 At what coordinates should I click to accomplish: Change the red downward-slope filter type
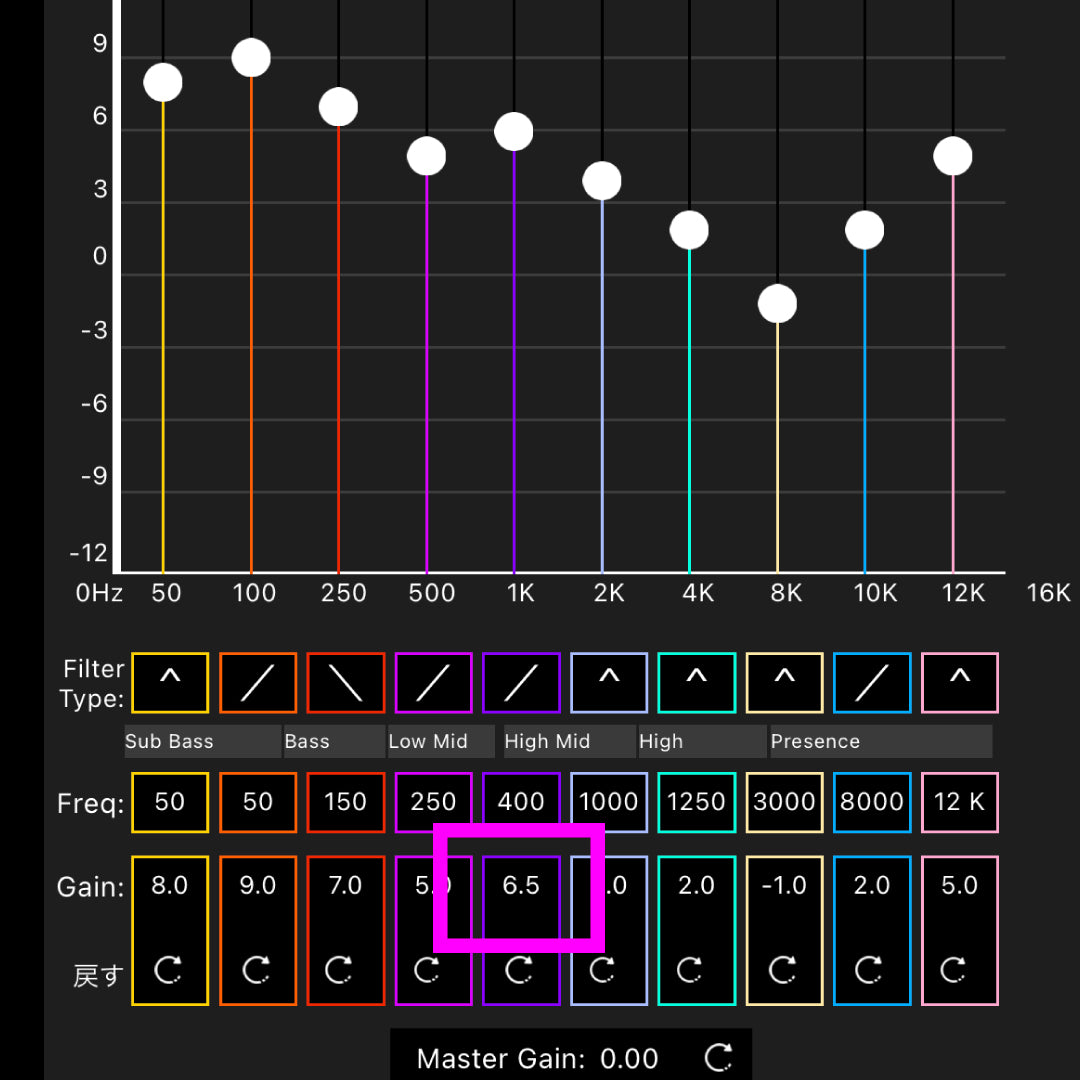pos(346,683)
